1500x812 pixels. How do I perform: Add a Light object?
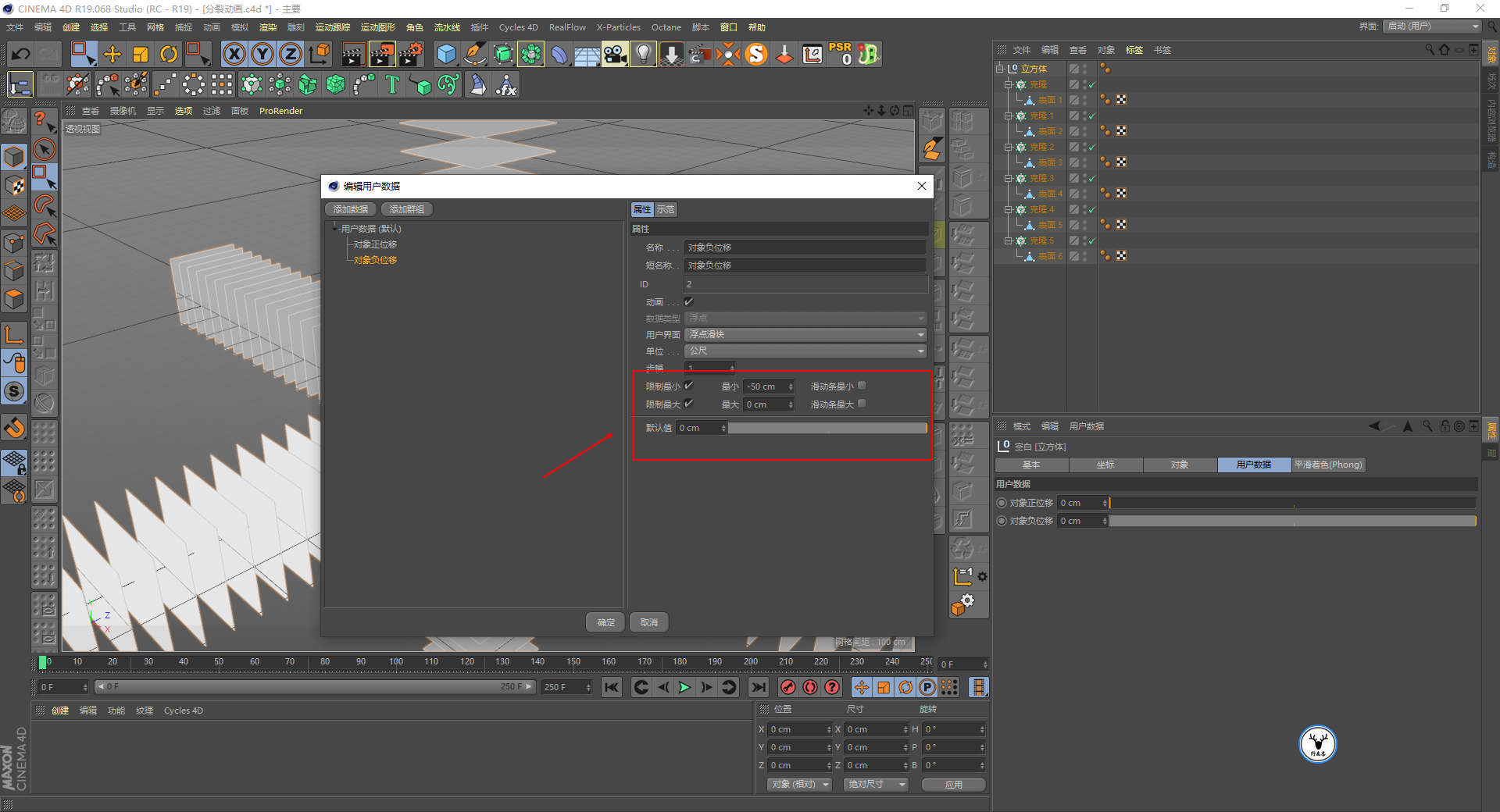click(643, 54)
